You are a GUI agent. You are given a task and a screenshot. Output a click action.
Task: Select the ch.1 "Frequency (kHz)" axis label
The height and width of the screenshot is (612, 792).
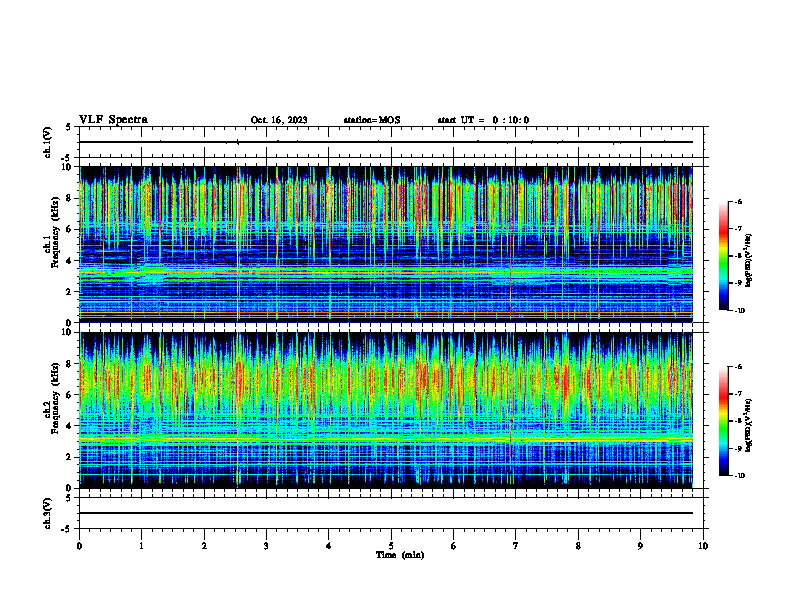[55, 232]
